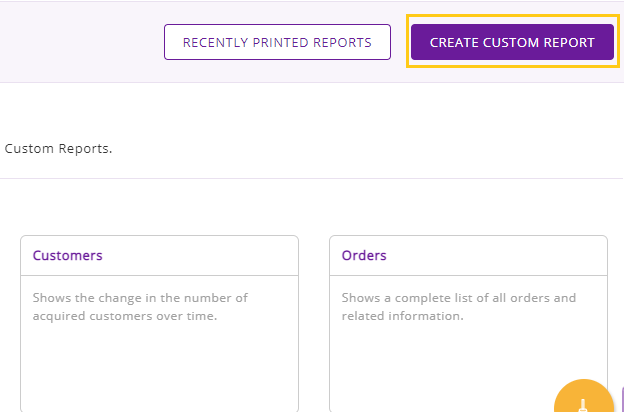Open Recently Printed Reports
This screenshot has height=412, width=624.
[277, 42]
